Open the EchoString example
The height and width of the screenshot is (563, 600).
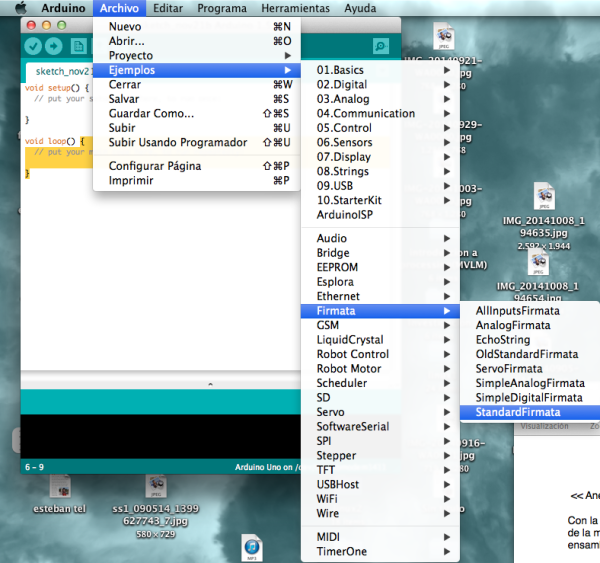tap(530, 340)
